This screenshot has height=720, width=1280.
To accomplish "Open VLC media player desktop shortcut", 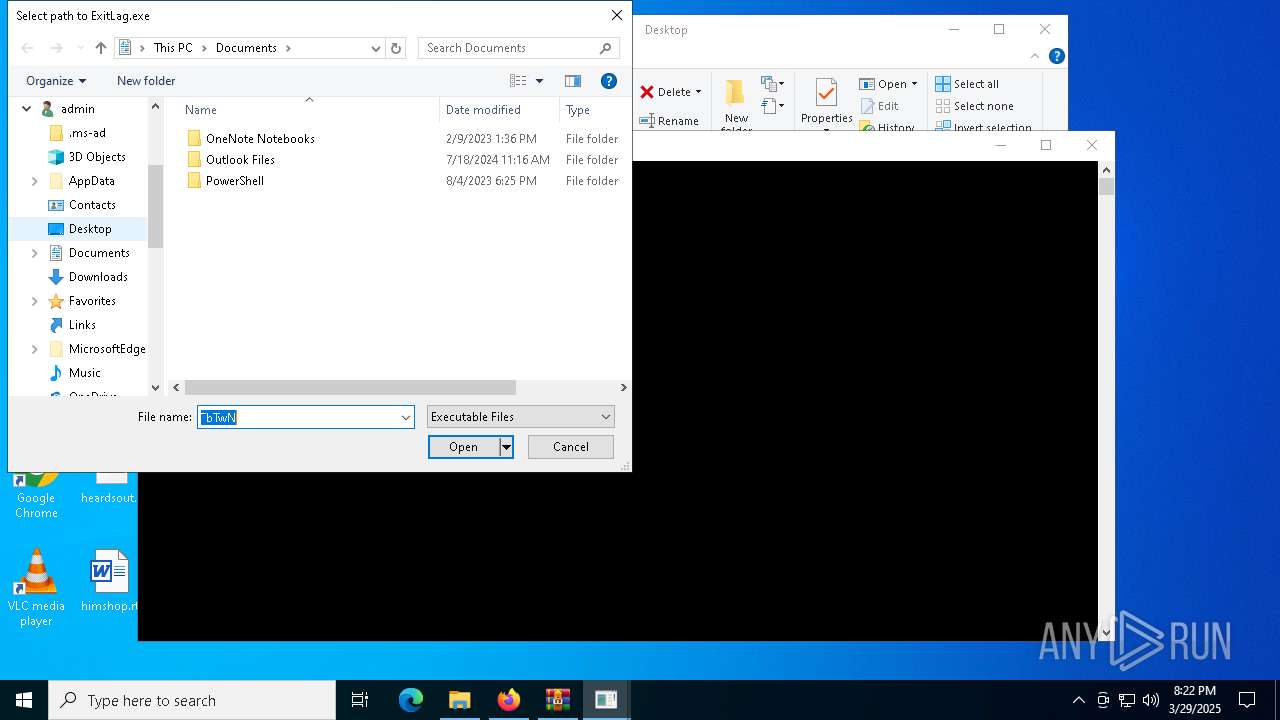I will coord(36,588).
